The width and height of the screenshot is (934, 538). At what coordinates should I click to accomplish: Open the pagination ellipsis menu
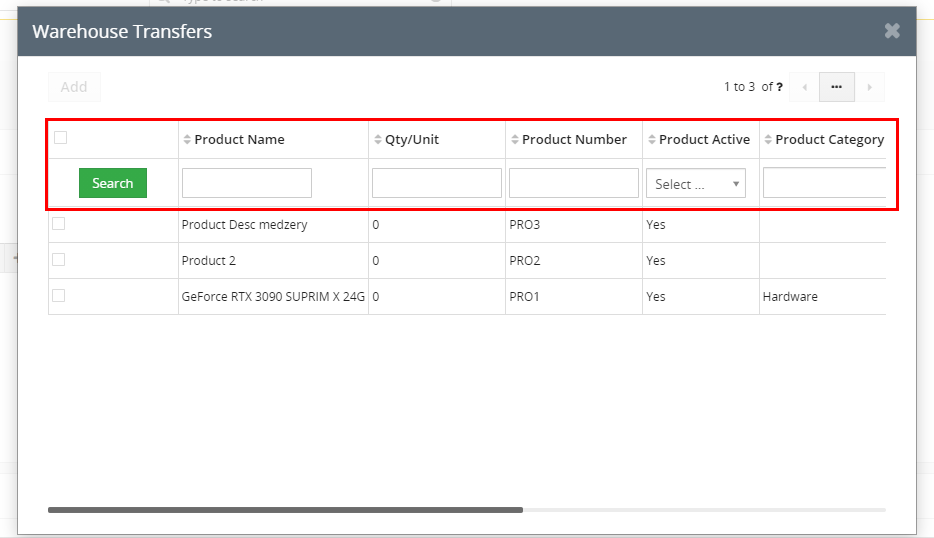[836, 87]
